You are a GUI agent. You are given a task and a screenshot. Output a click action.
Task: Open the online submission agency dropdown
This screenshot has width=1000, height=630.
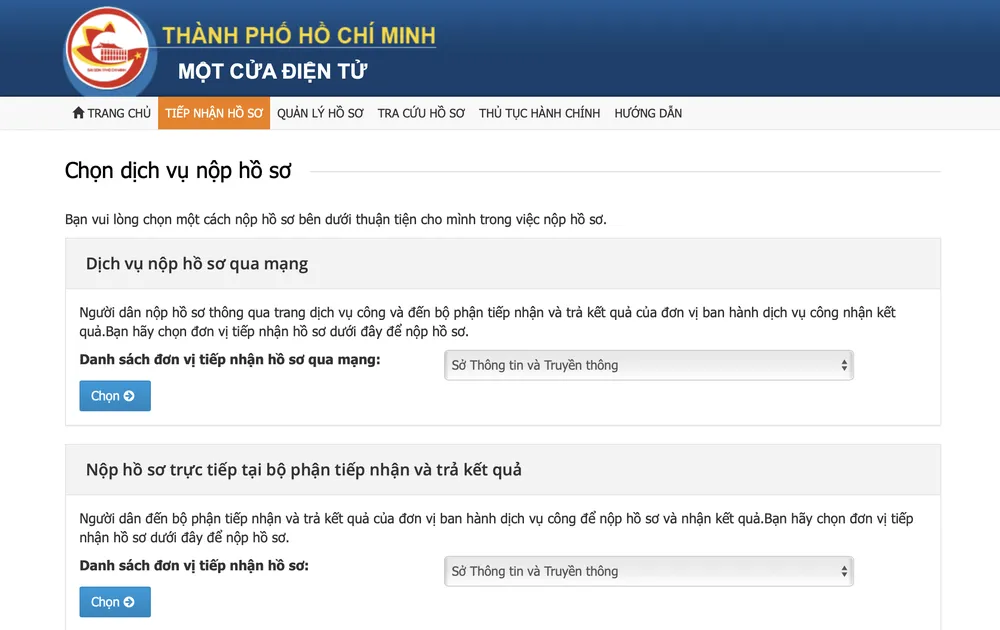point(648,365)
